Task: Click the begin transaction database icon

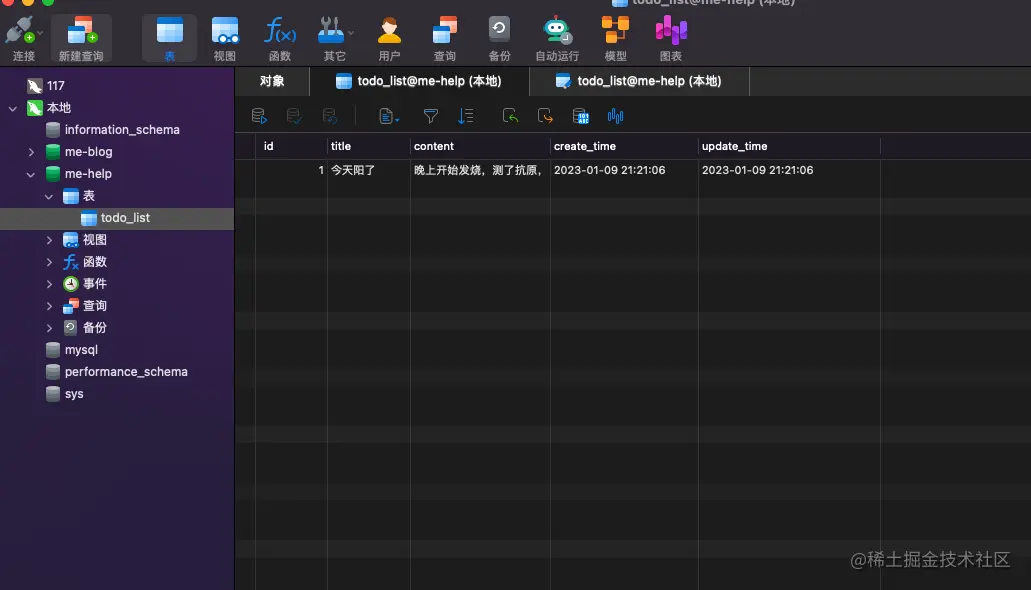Action: pyautogui.click(x=259, y=116)
